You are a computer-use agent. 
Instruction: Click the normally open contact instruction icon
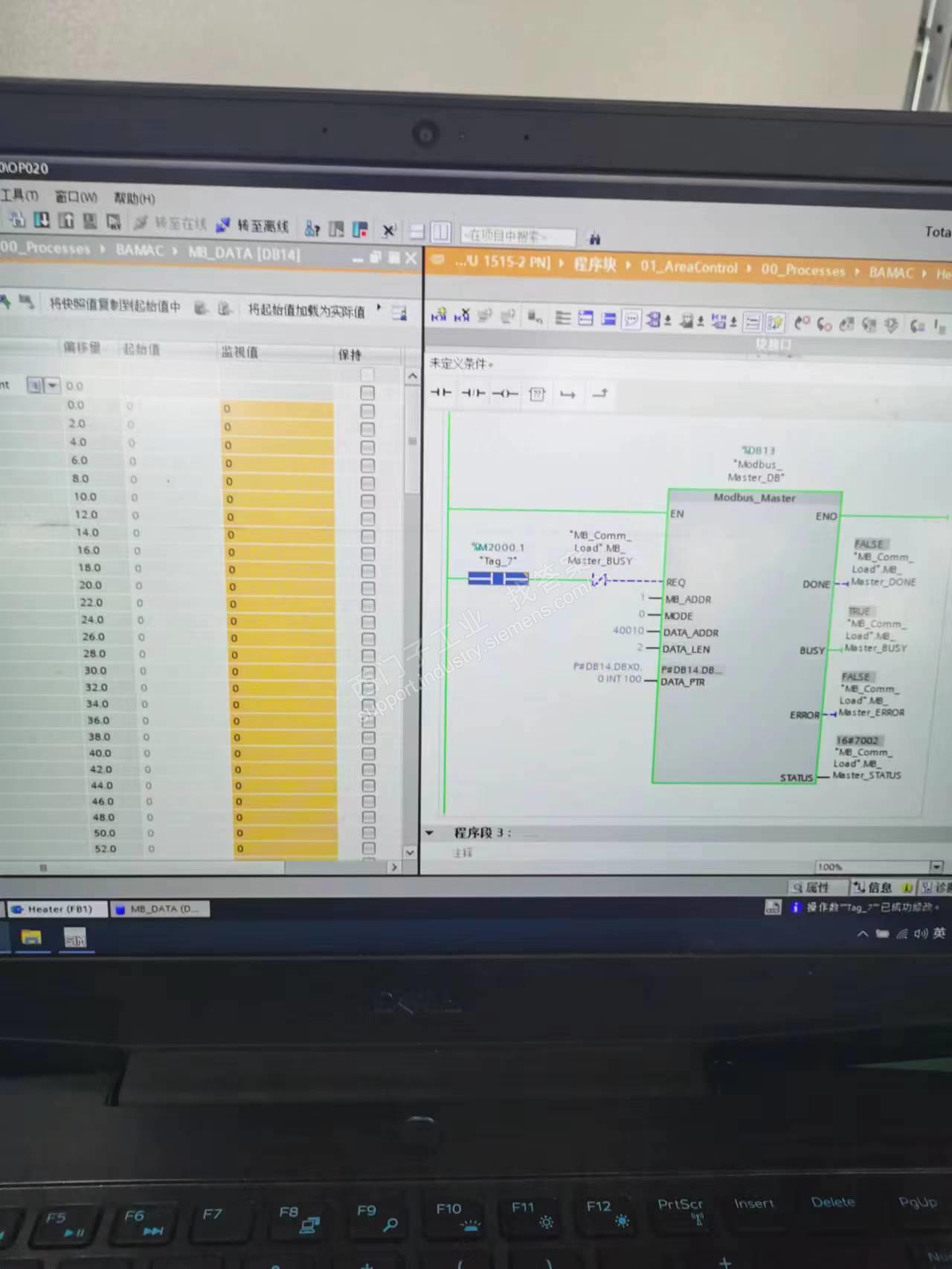pos(441,393)
